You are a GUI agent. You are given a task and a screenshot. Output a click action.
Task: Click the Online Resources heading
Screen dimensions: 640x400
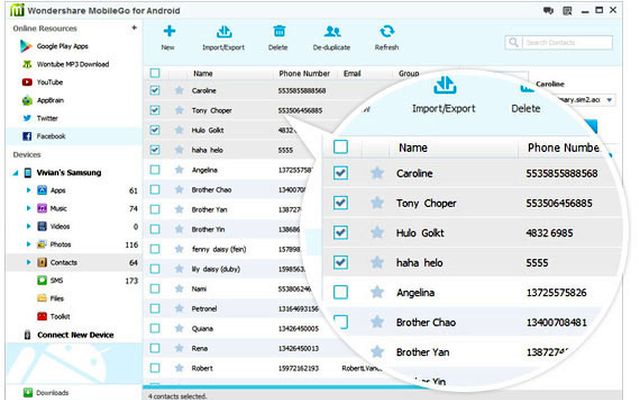[x=45, y=28]
